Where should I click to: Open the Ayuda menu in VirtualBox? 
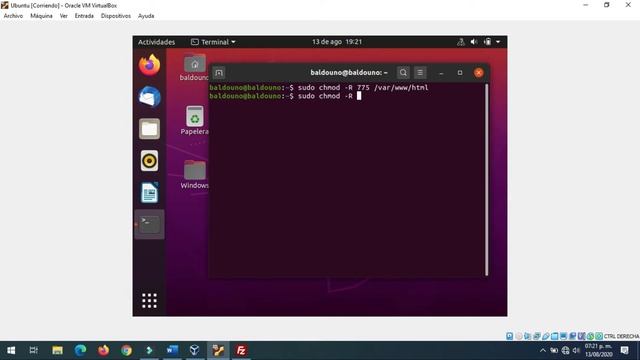point(146,16)
